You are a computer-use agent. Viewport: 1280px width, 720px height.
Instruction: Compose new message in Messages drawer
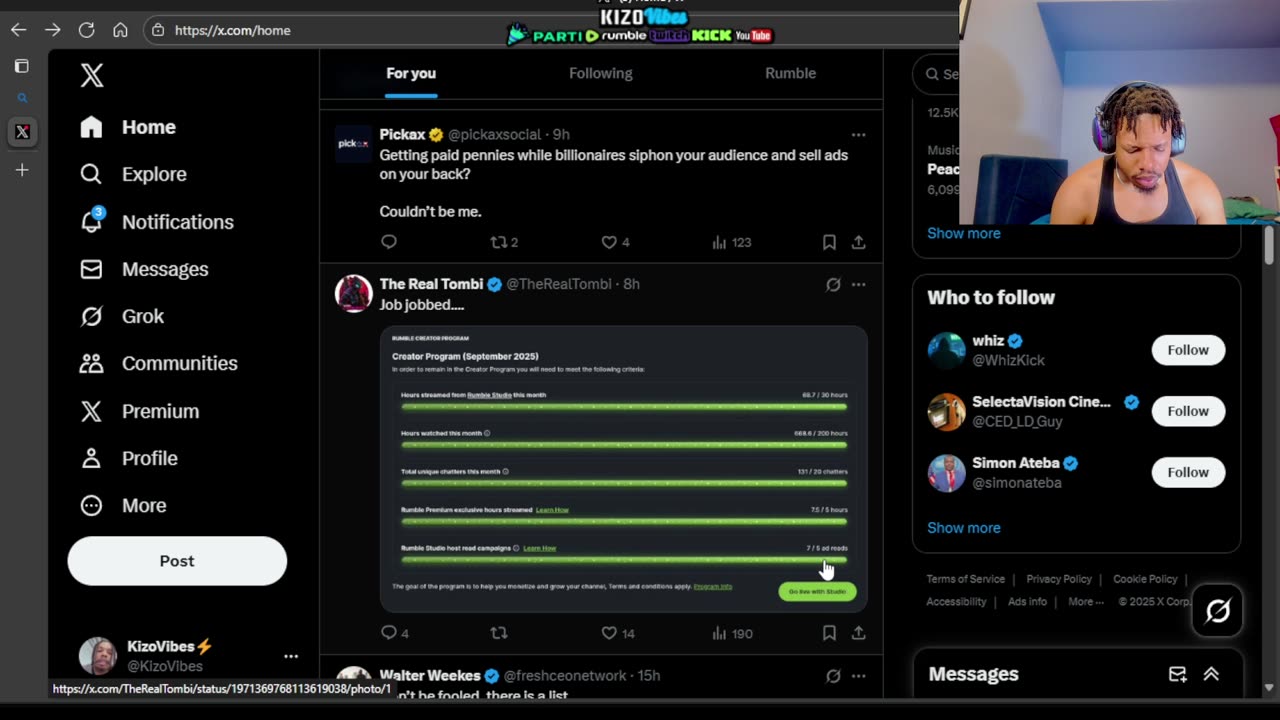(1177, 674)
